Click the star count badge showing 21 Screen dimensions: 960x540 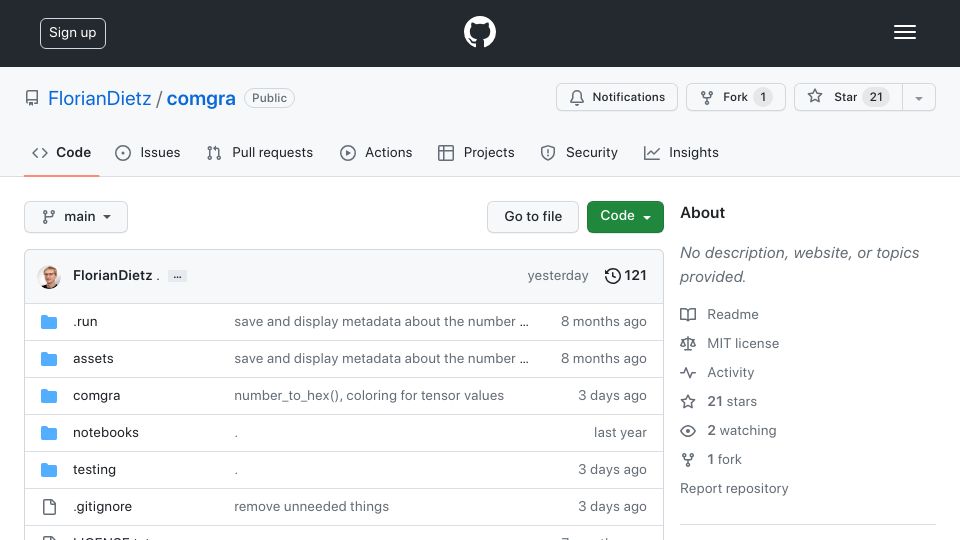pos(876,97)
